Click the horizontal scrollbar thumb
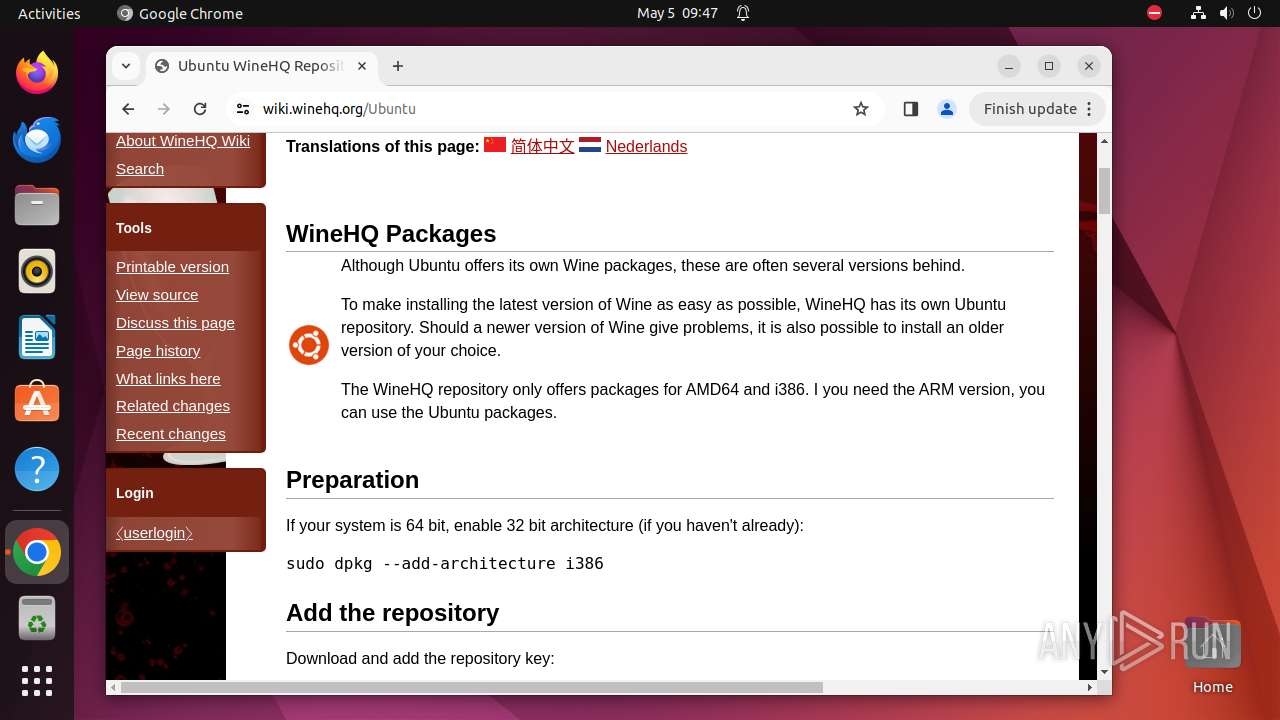The image size is (1280, 720). (x=471, y=687)
